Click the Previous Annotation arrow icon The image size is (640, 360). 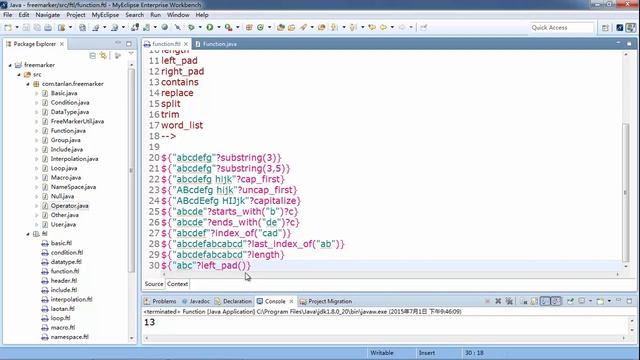tap(353, 27)
